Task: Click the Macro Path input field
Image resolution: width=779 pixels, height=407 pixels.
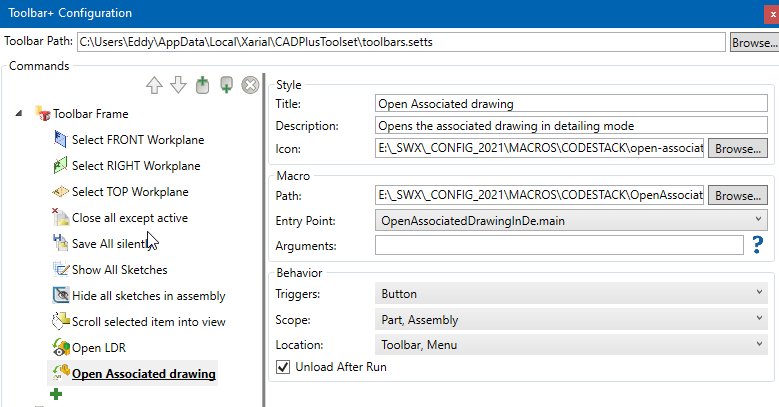Action: click(539, 195)
